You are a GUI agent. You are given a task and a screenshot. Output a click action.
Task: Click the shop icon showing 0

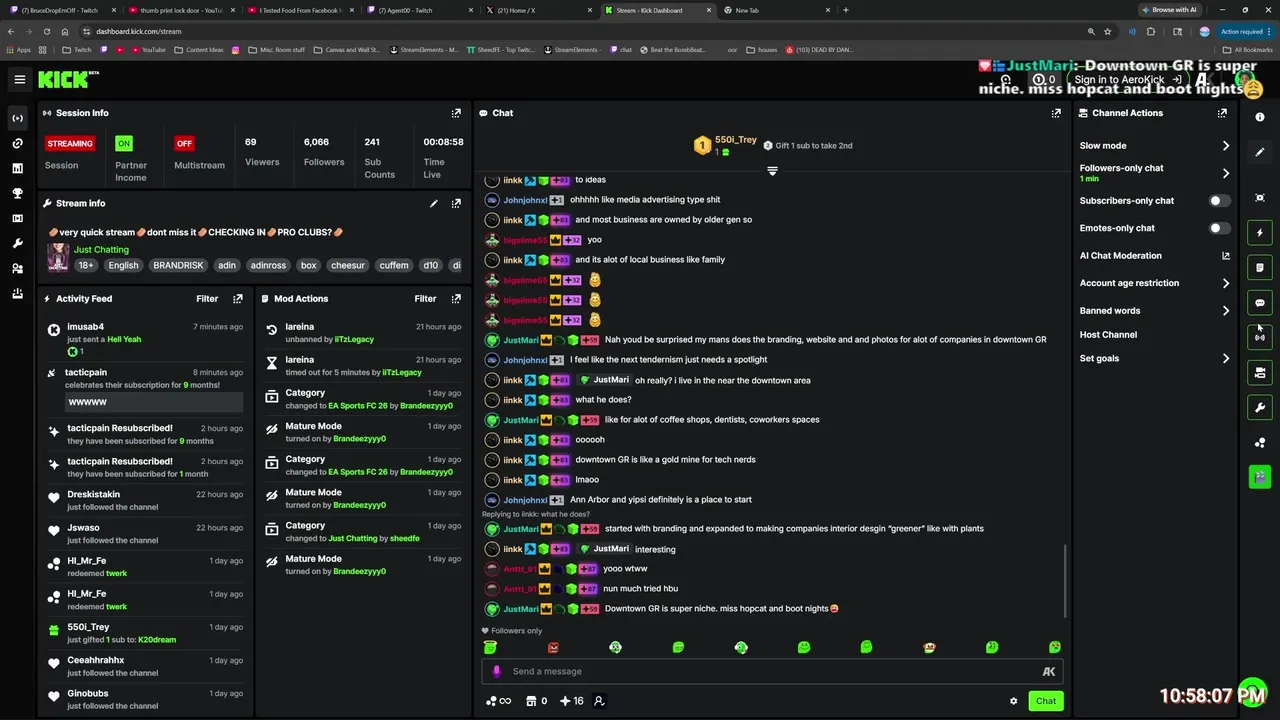(536, 701)
